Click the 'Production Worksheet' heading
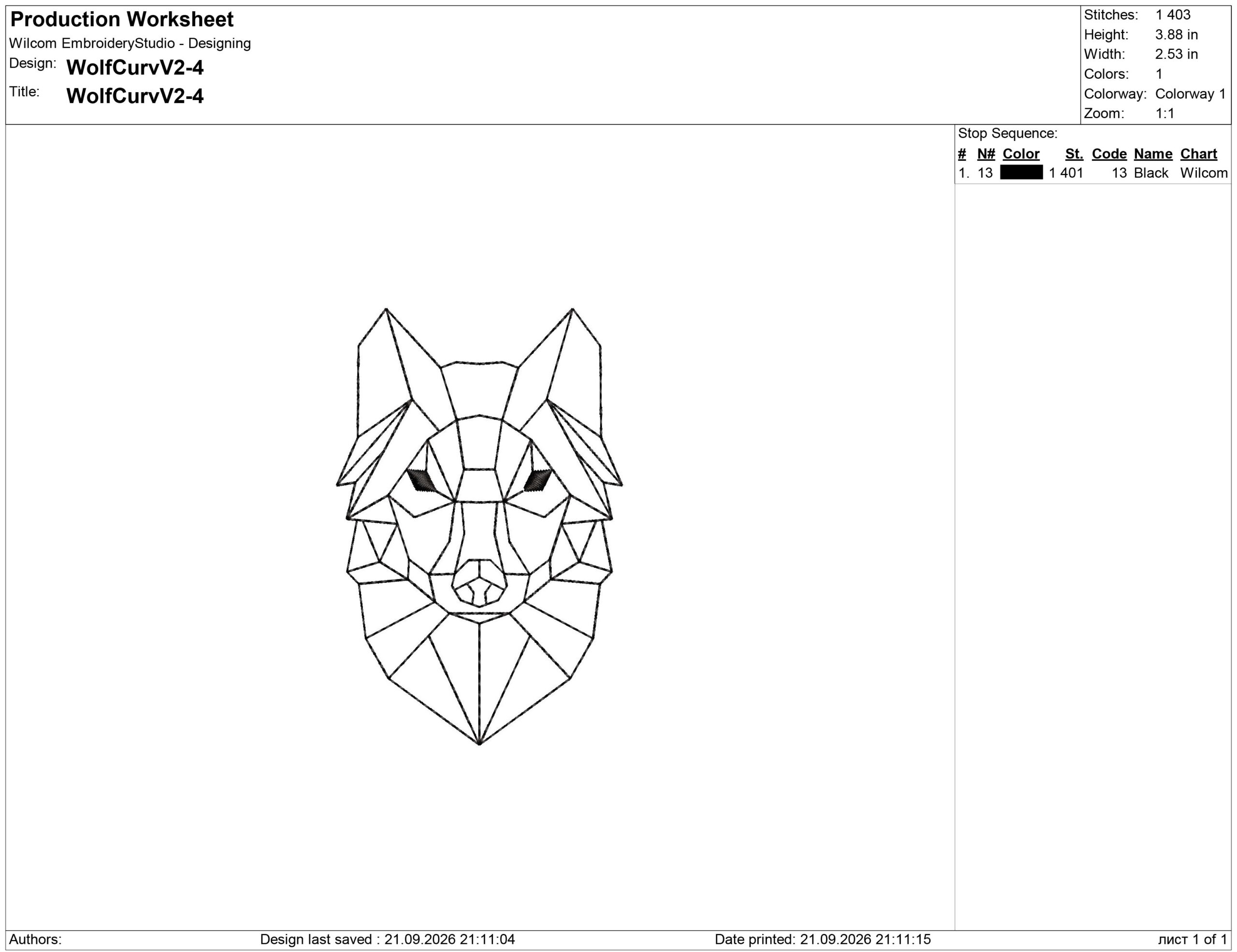Viewport: 1237px width, 952px height. (x=122, y=20)
